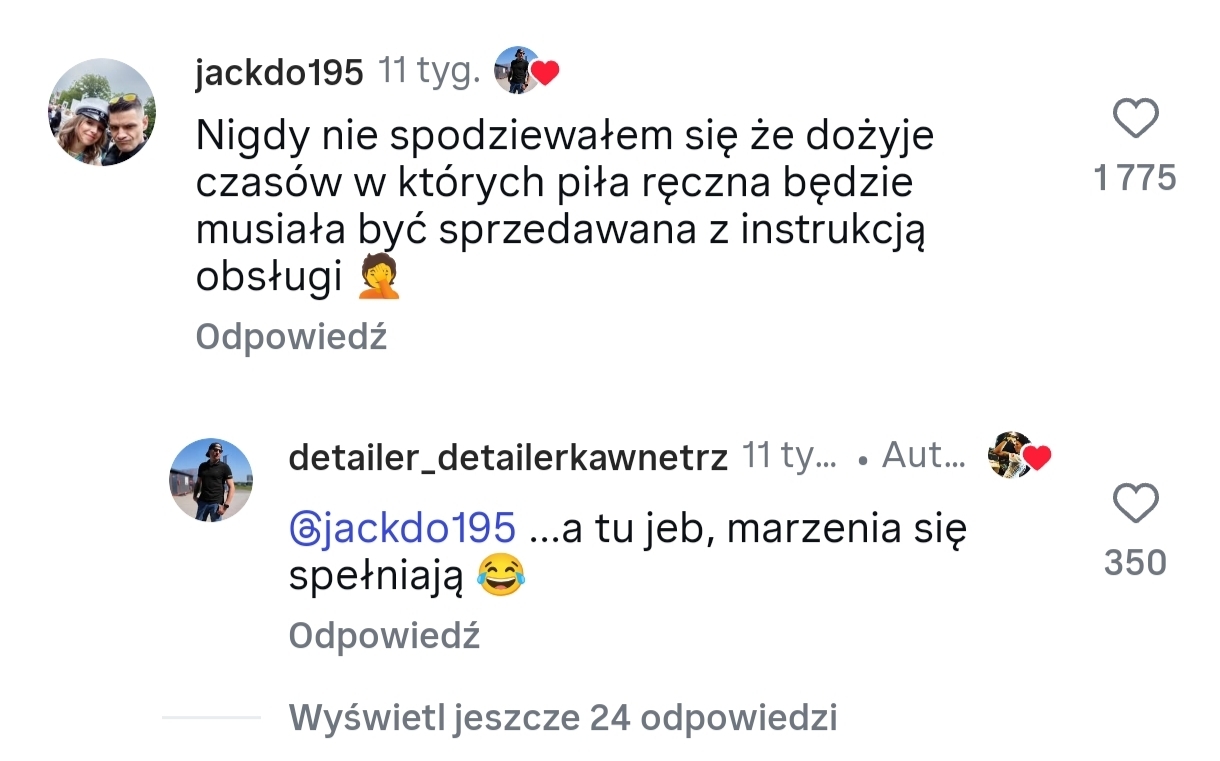1220x761 pixels.
Task: Like the reply from detailer_detailerkawnetrz
Action: pos(1135,505)
